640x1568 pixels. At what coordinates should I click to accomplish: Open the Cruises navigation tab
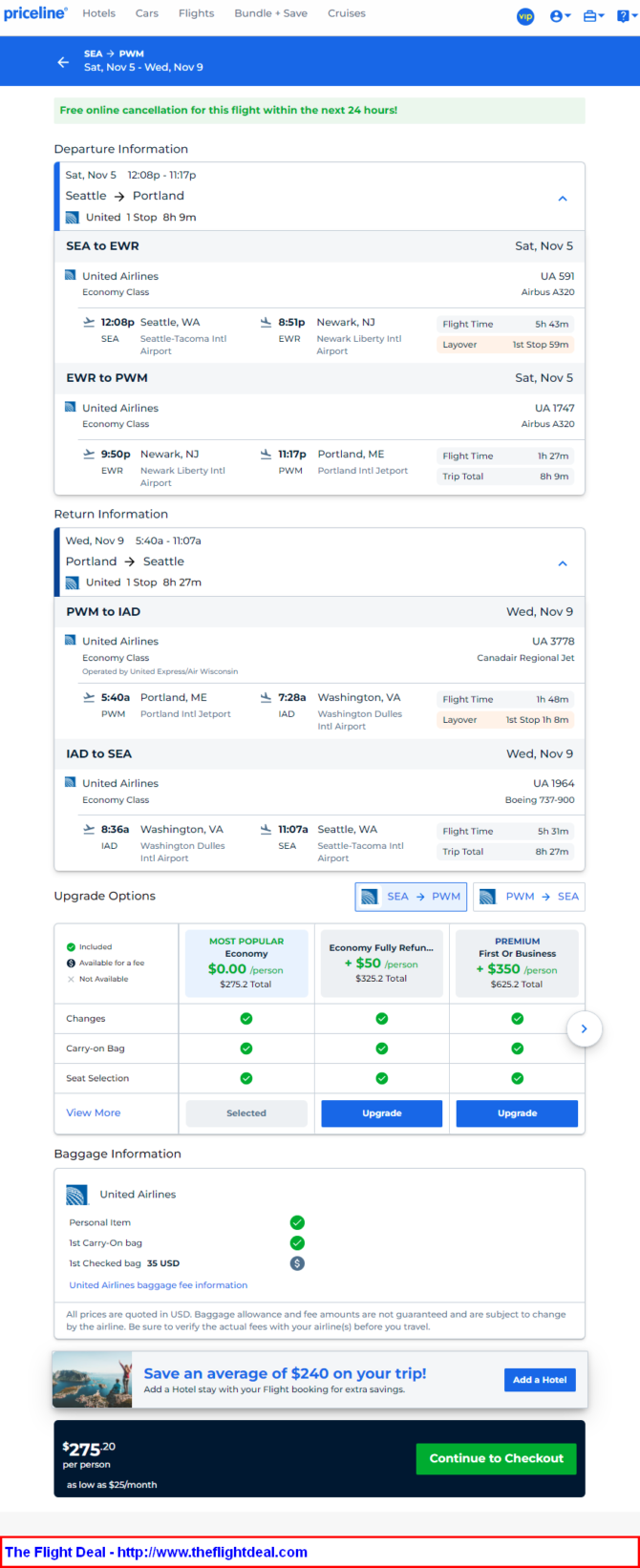click(347, 13)
